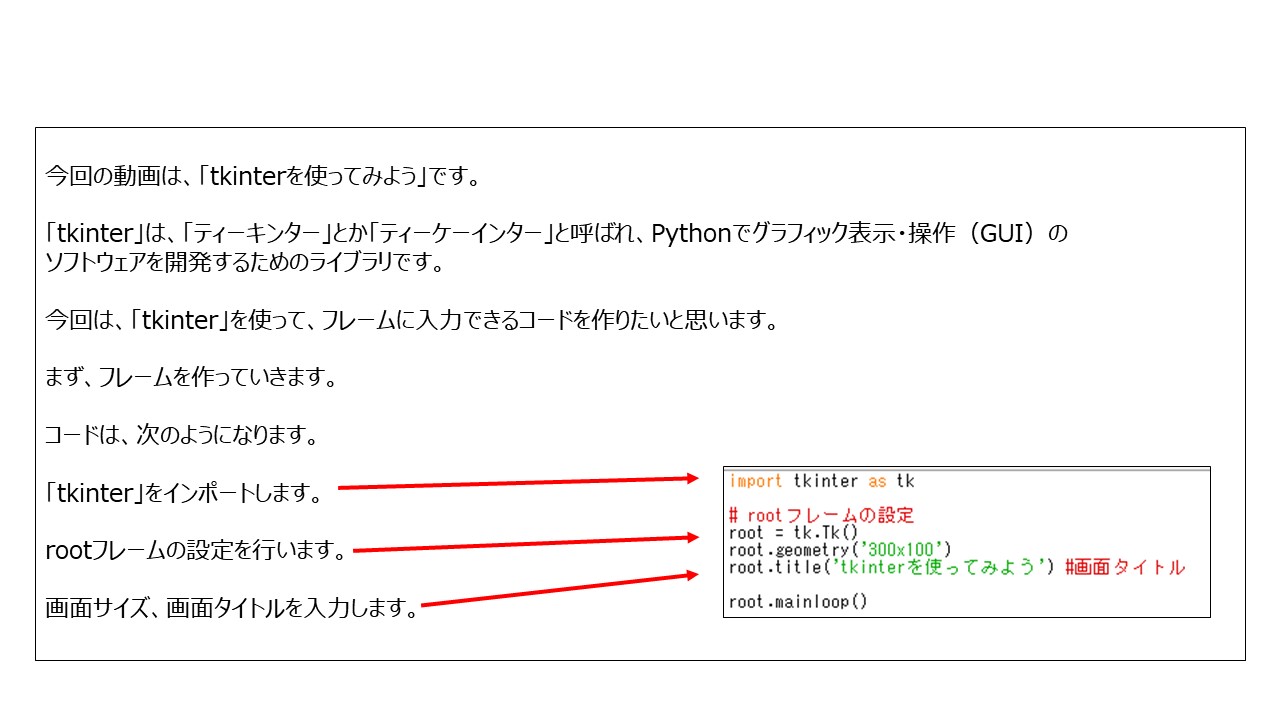Image resolution: width=1280 pixels, height=720 pixels.
Task: Click the red comment #画面タイトル
Action: pyautogui.click(x=1125, y=567)
